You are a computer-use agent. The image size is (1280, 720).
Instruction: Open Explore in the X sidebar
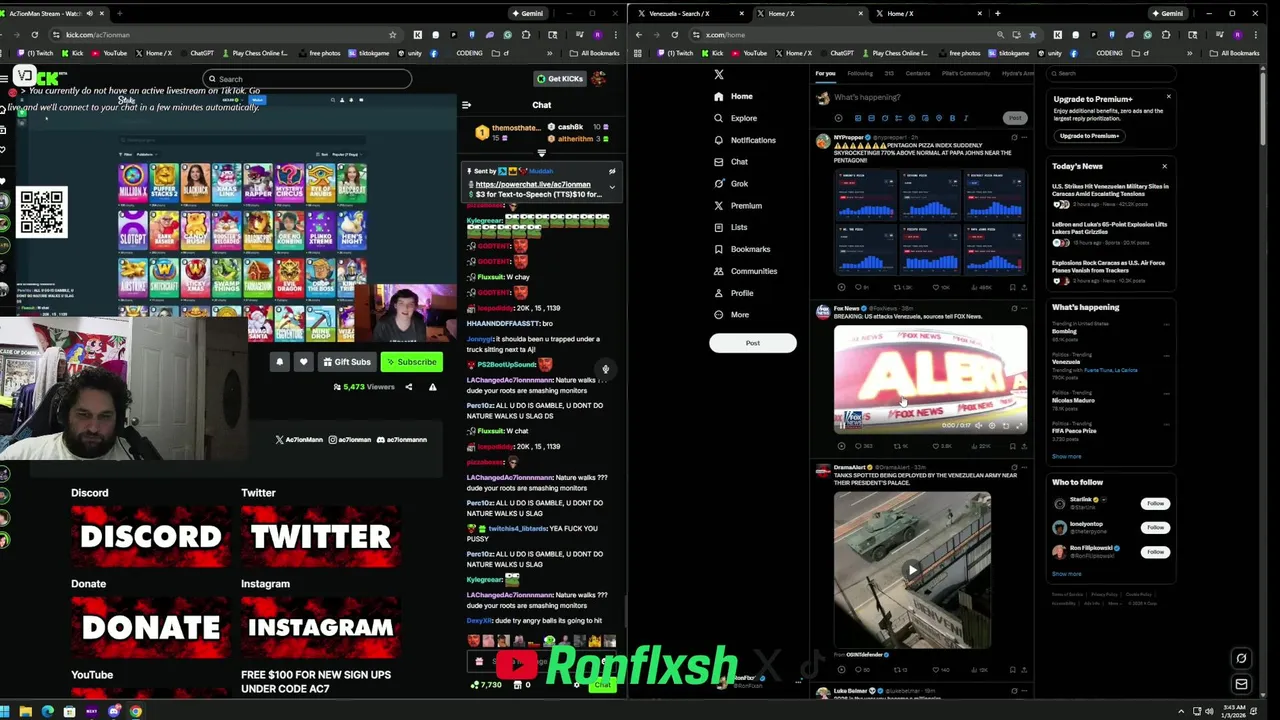point(735,118)
